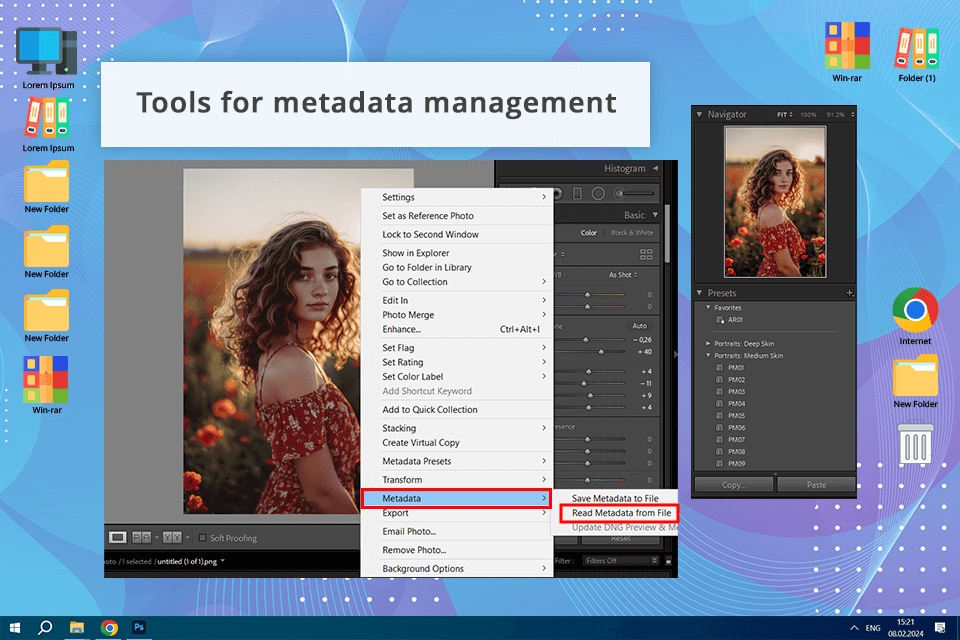Expand the Portraits: Deep Skin group

click(x=708, y=344)
